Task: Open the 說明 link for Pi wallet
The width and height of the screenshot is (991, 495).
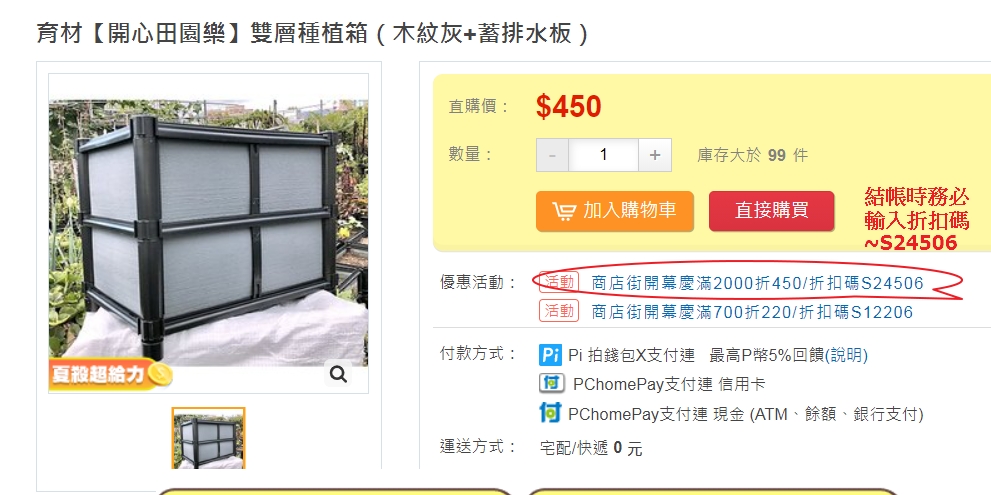Action: tap(847, 355)
